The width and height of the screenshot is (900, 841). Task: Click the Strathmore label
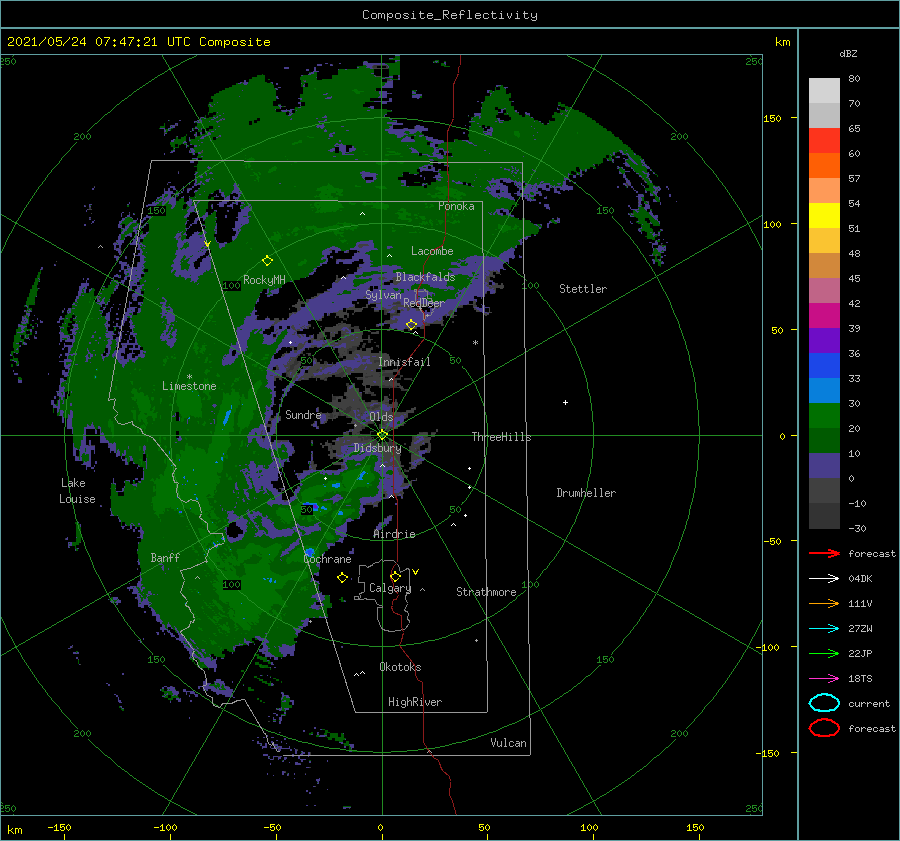coord(486,592)
